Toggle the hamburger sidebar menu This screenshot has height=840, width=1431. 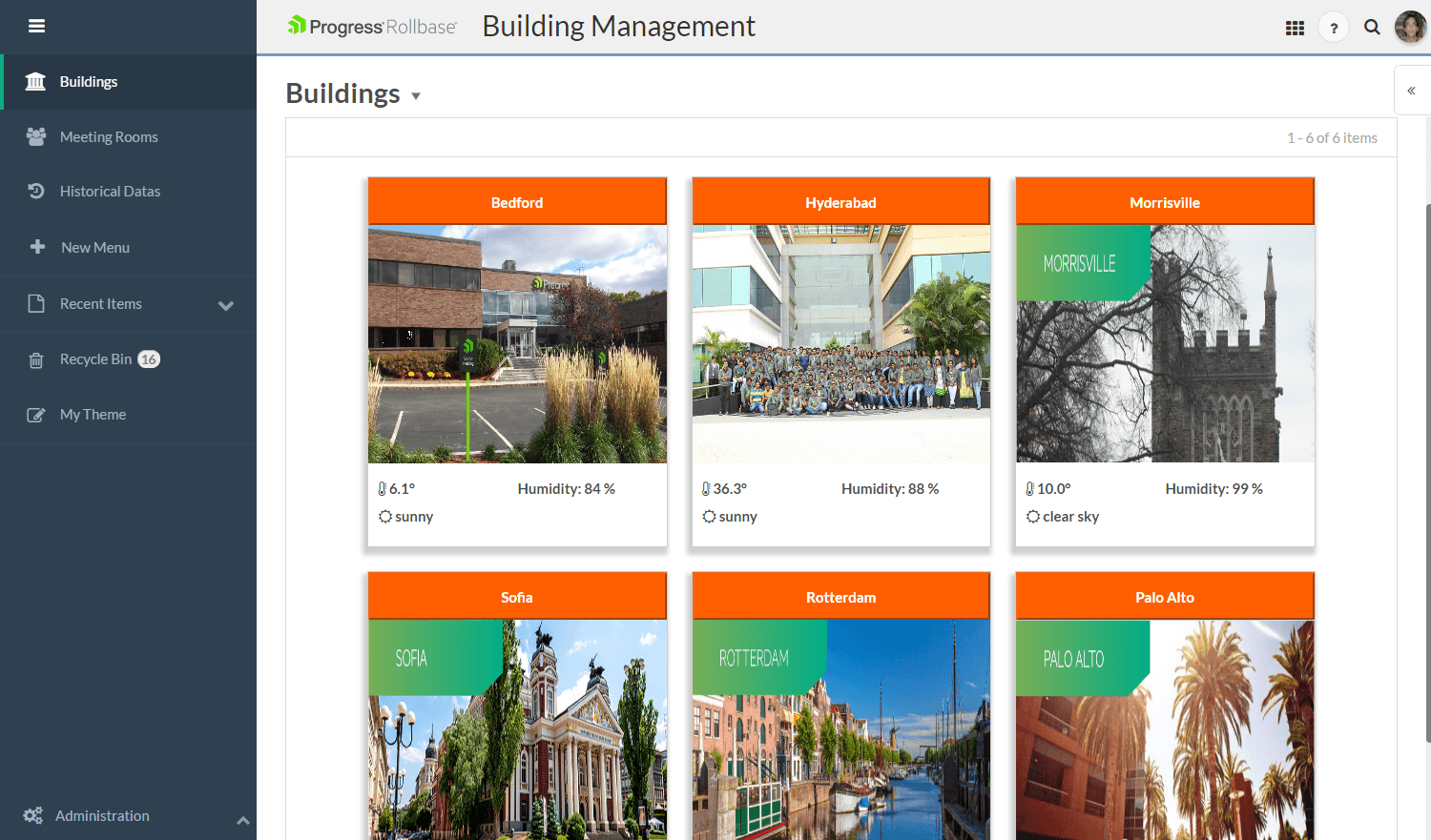click(x=36, y=26)
